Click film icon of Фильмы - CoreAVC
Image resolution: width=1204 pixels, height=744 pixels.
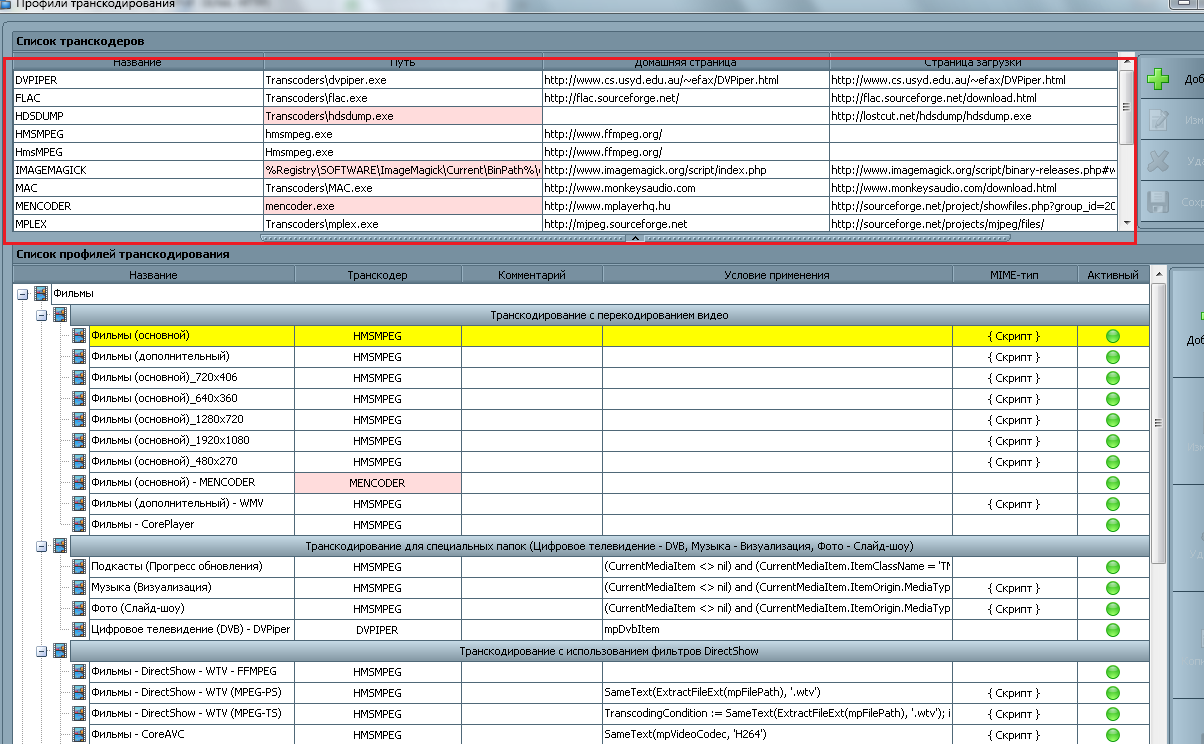click(79, 735)
